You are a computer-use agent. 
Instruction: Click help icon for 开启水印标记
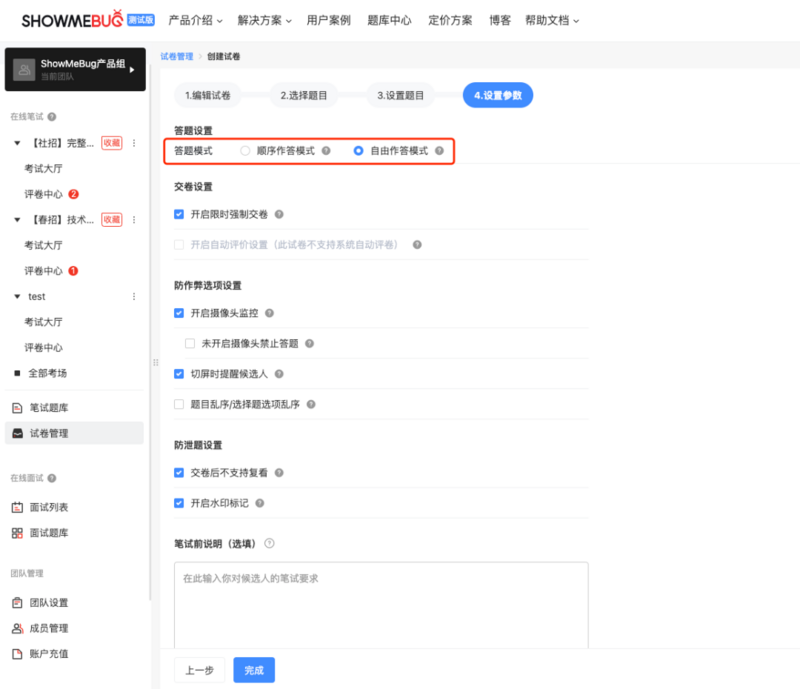(x=260, y=503)
